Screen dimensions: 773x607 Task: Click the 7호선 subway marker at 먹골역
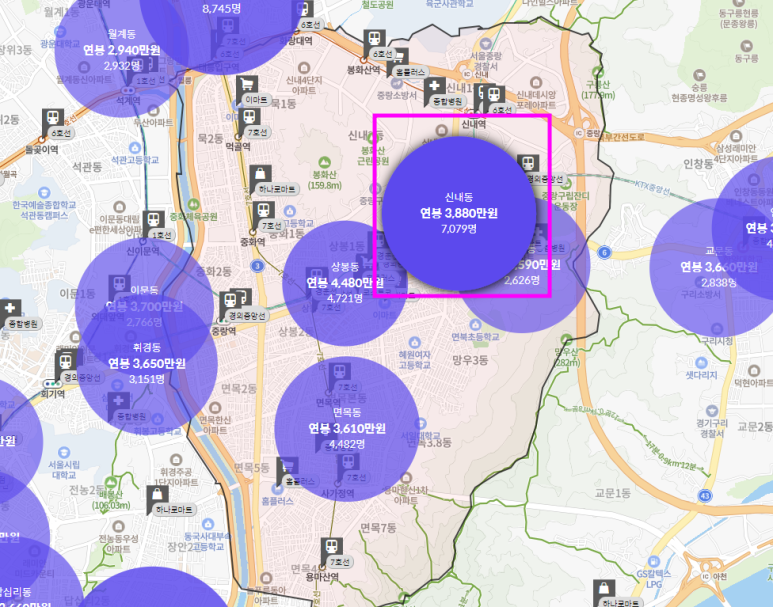pyautogui.click(x=250, y=117)
